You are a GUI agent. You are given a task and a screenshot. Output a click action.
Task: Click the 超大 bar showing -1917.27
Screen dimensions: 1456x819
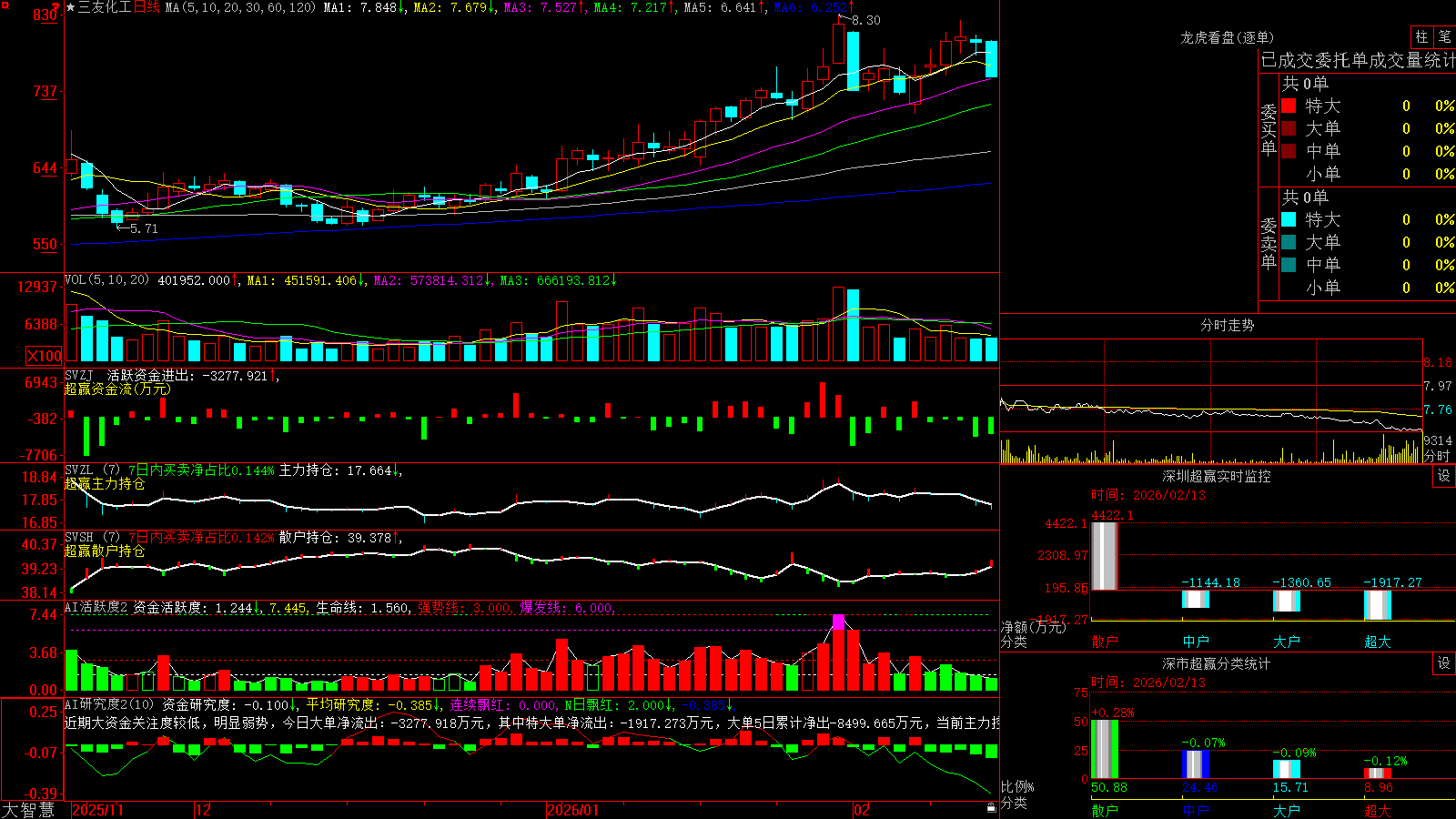(x=1378, y=605)
